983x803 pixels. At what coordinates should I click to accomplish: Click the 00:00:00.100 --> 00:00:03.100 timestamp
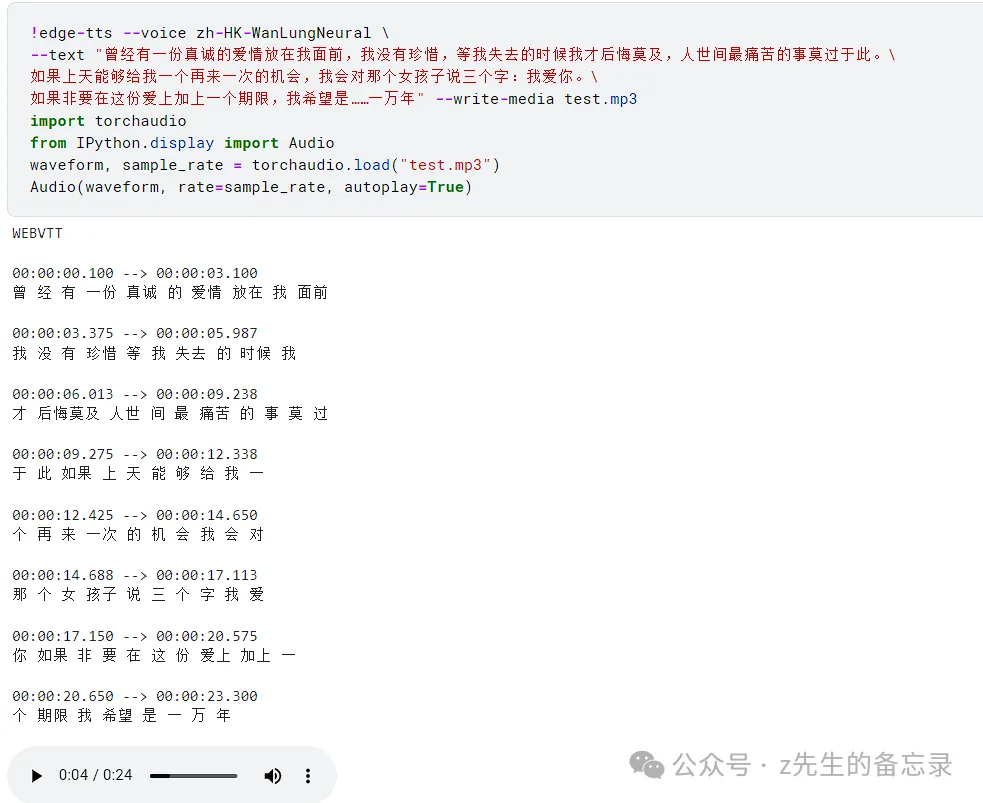(x=135, y=273)
